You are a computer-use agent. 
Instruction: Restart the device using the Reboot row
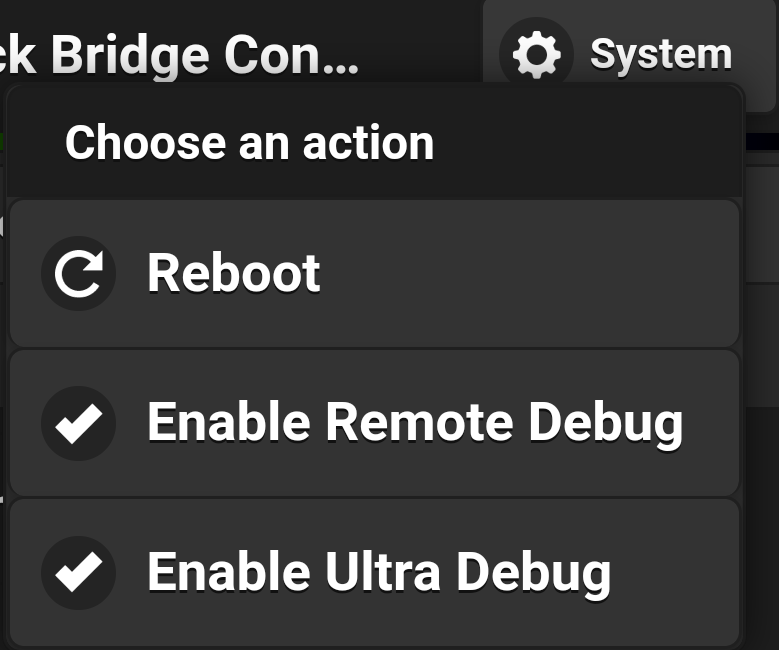(375, 273)
